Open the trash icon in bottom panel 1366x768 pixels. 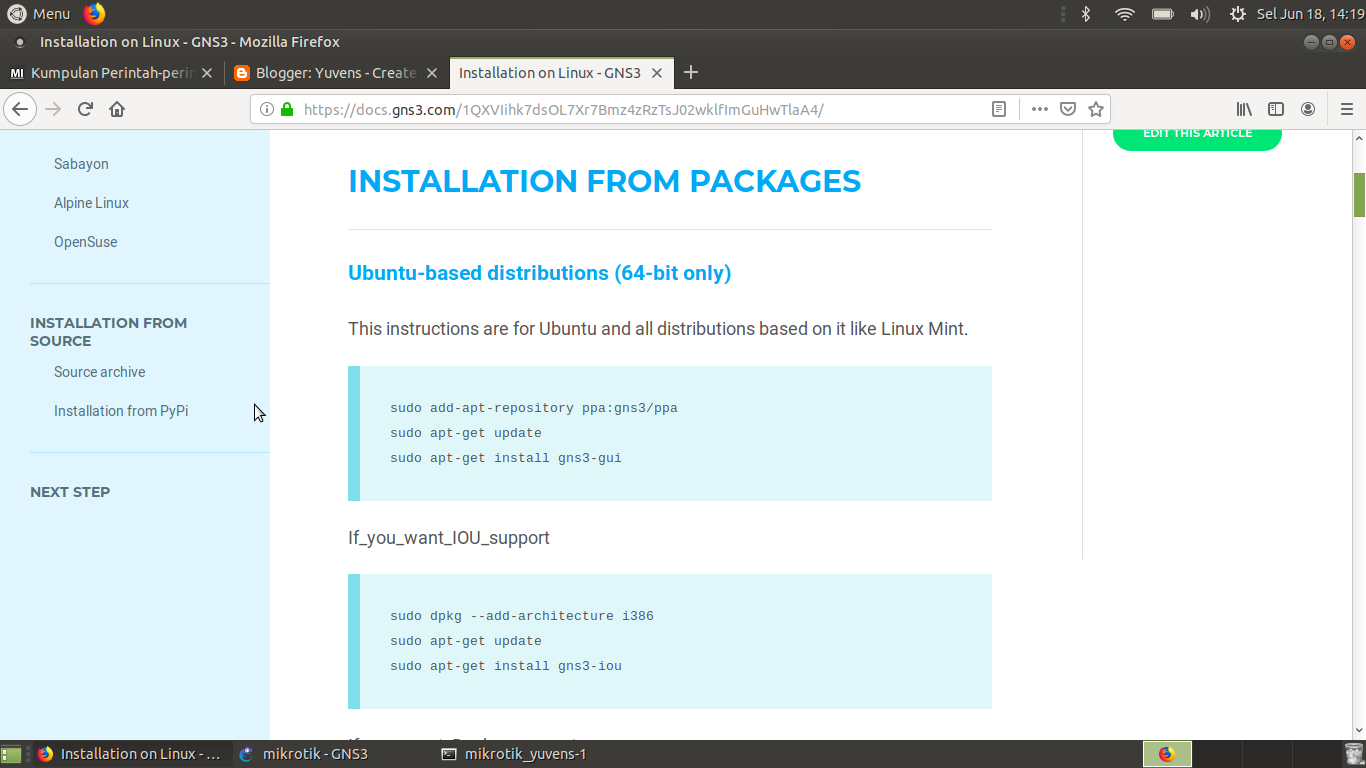point(1353,754)
